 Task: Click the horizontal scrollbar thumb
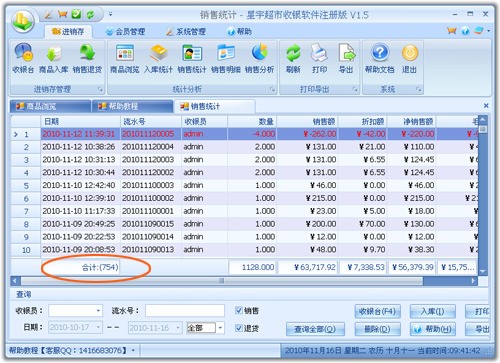tap(222, 281)
